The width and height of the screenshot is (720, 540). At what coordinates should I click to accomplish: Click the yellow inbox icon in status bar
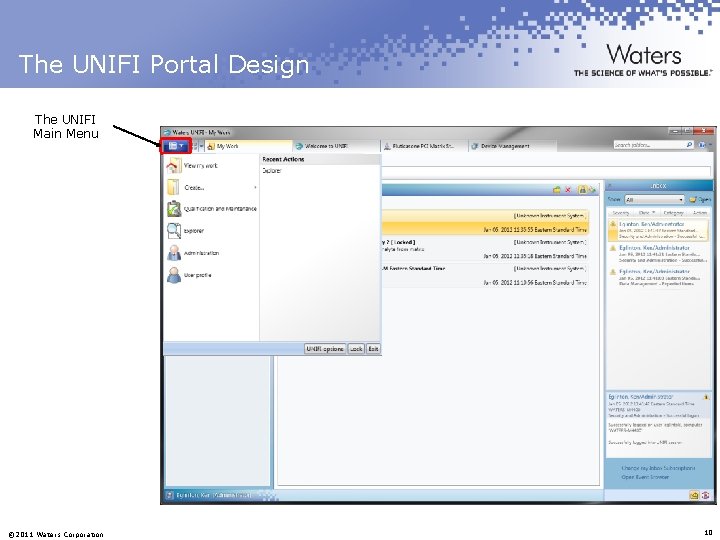(x=694, y=495)
